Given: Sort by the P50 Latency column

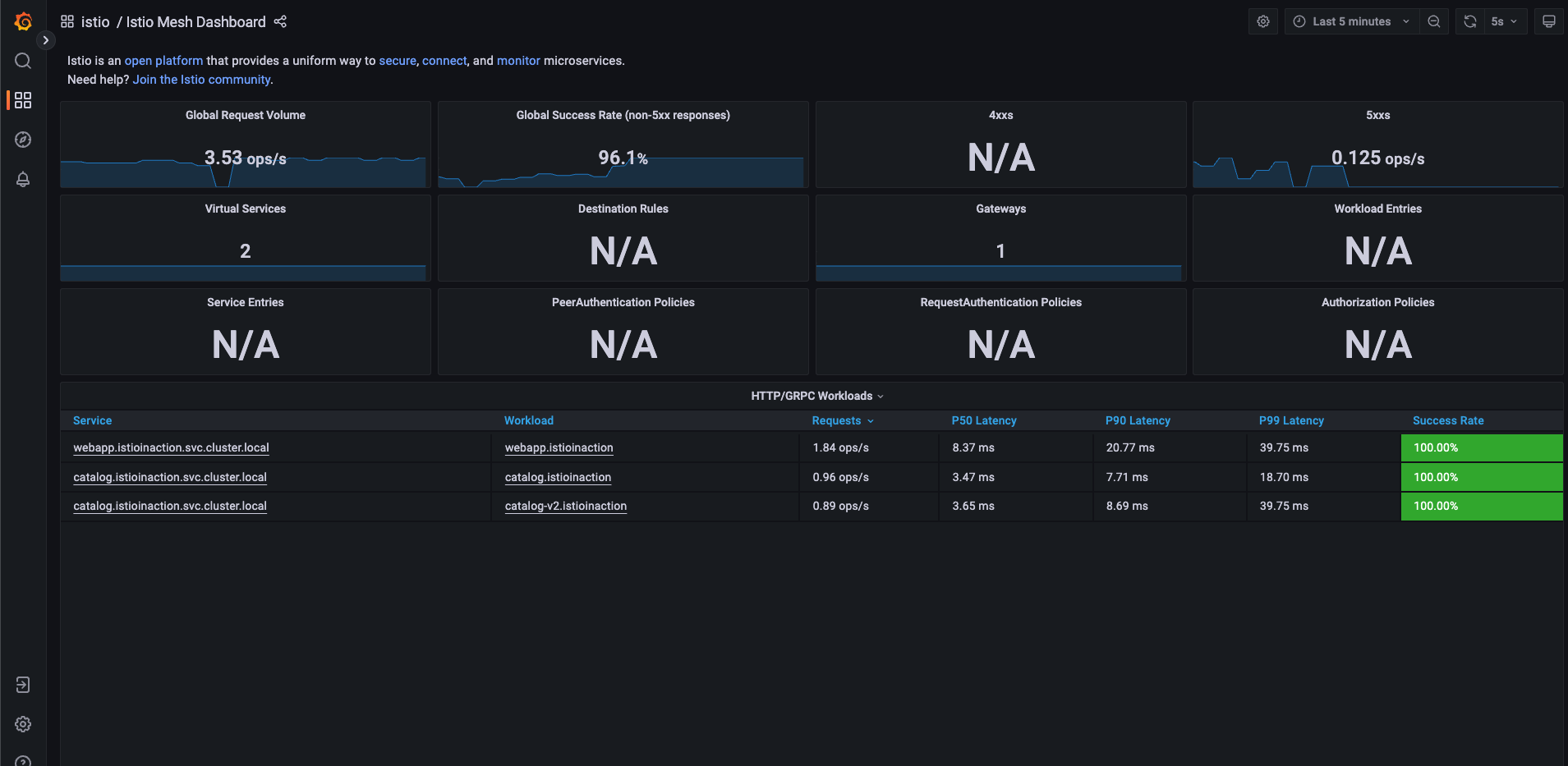Looking at the screenshot, I should point(984,420).
